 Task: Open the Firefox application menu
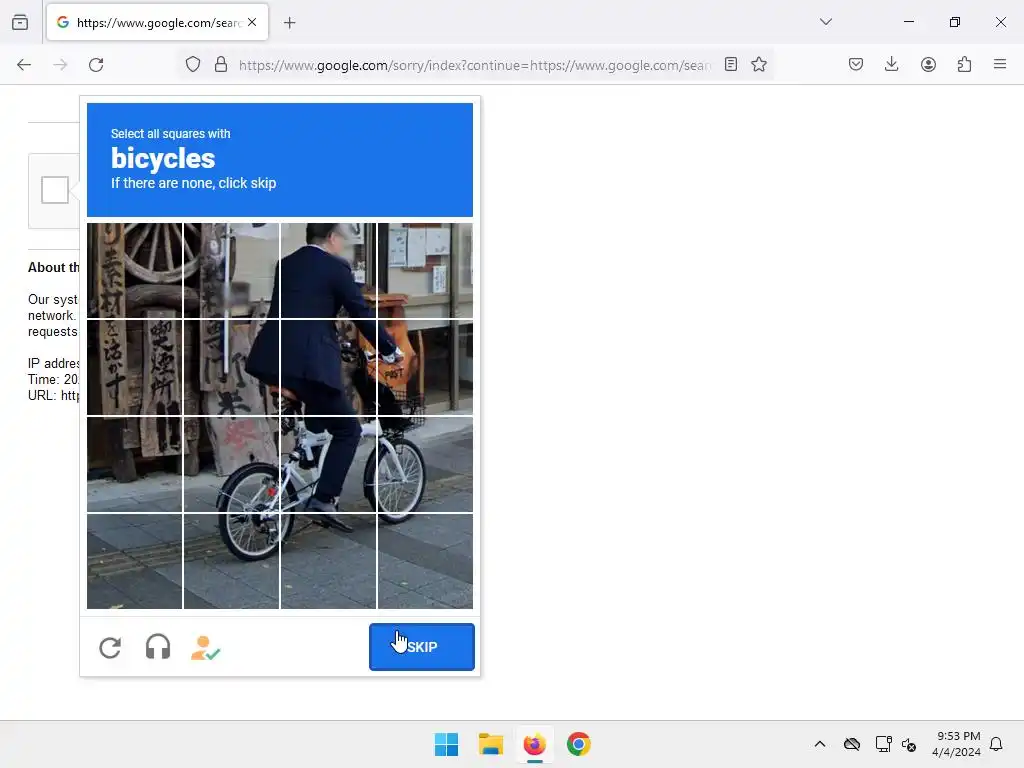pos(1000,64)
